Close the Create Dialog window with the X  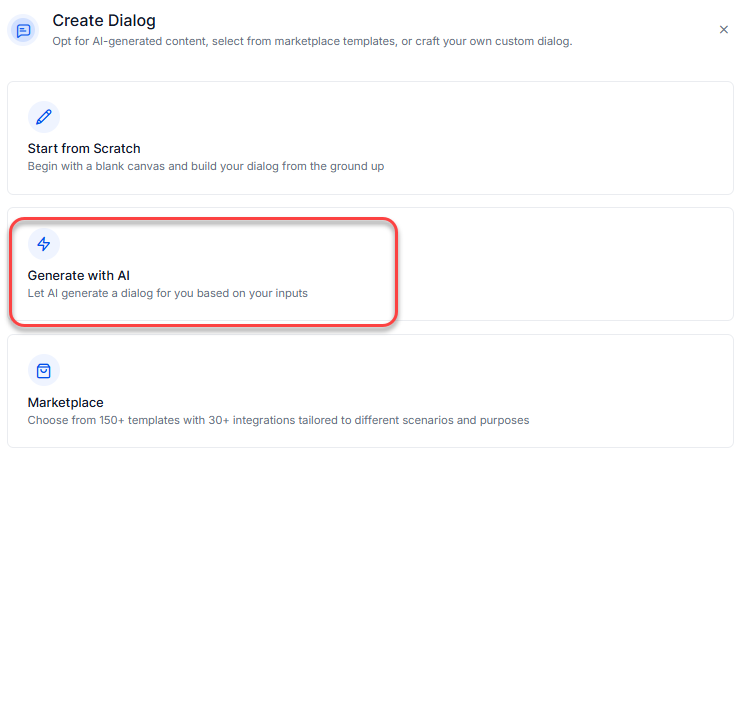point(724,30)
